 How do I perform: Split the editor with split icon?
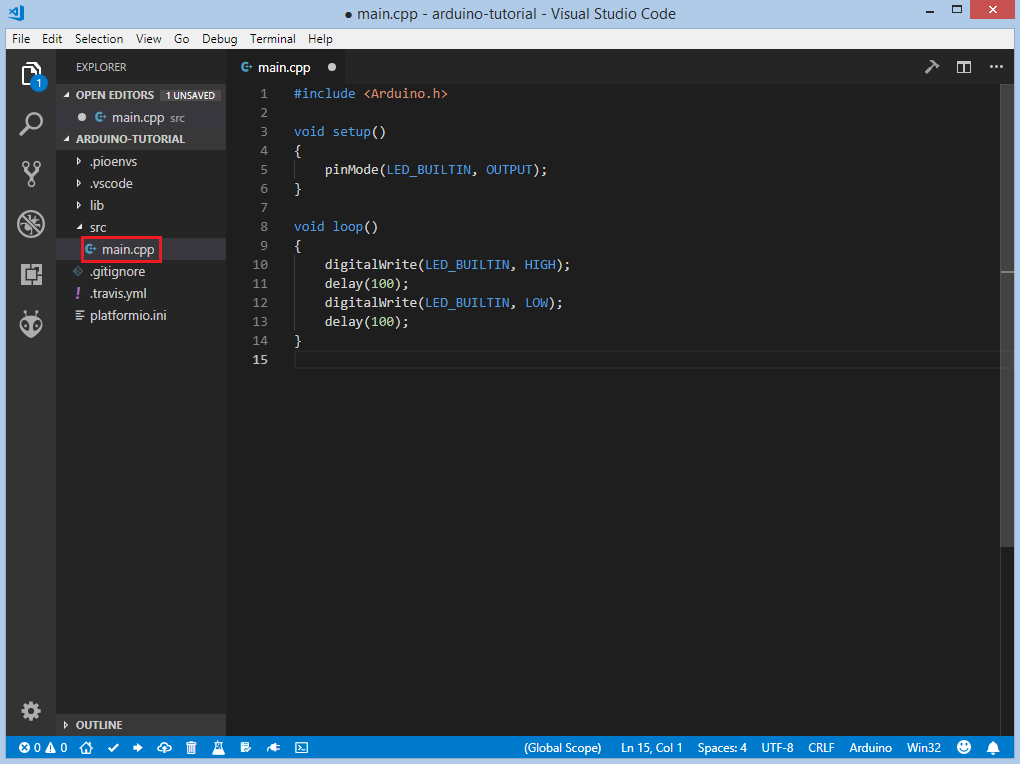click(963, 67)
